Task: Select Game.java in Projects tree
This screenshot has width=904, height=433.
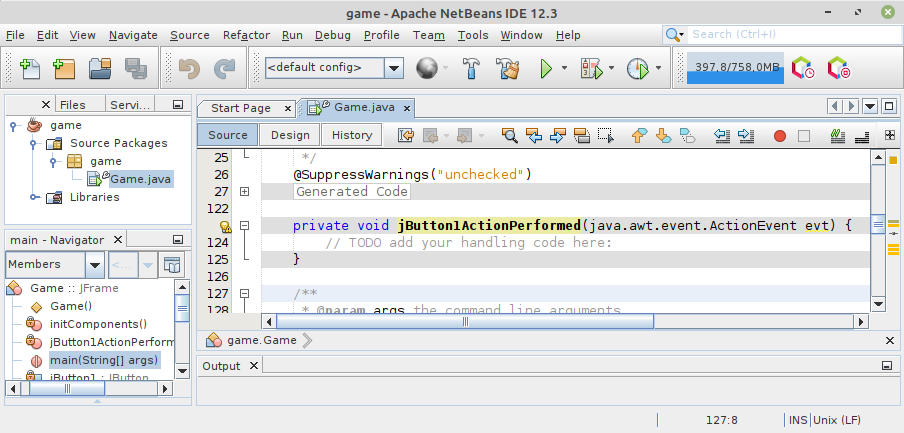Action: click(x=140, y=179)
